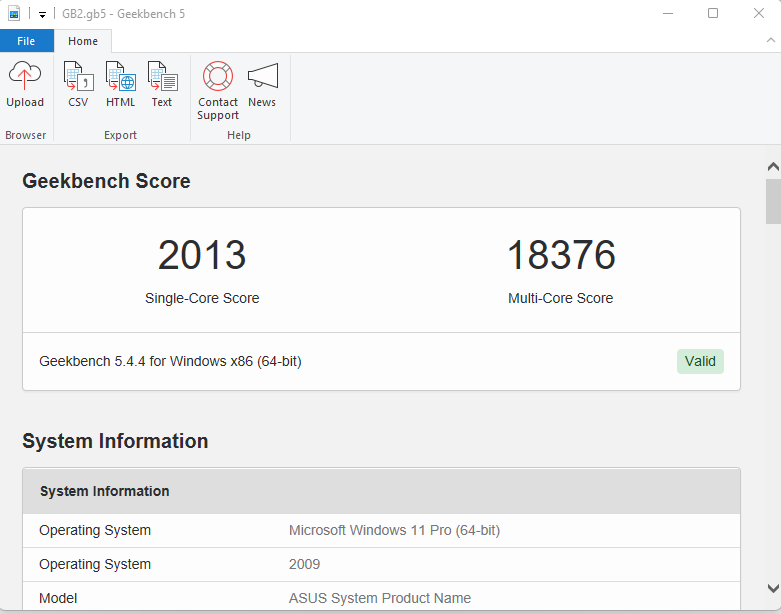
Task: Click the scrollbar up arrow
Action: 773,167
